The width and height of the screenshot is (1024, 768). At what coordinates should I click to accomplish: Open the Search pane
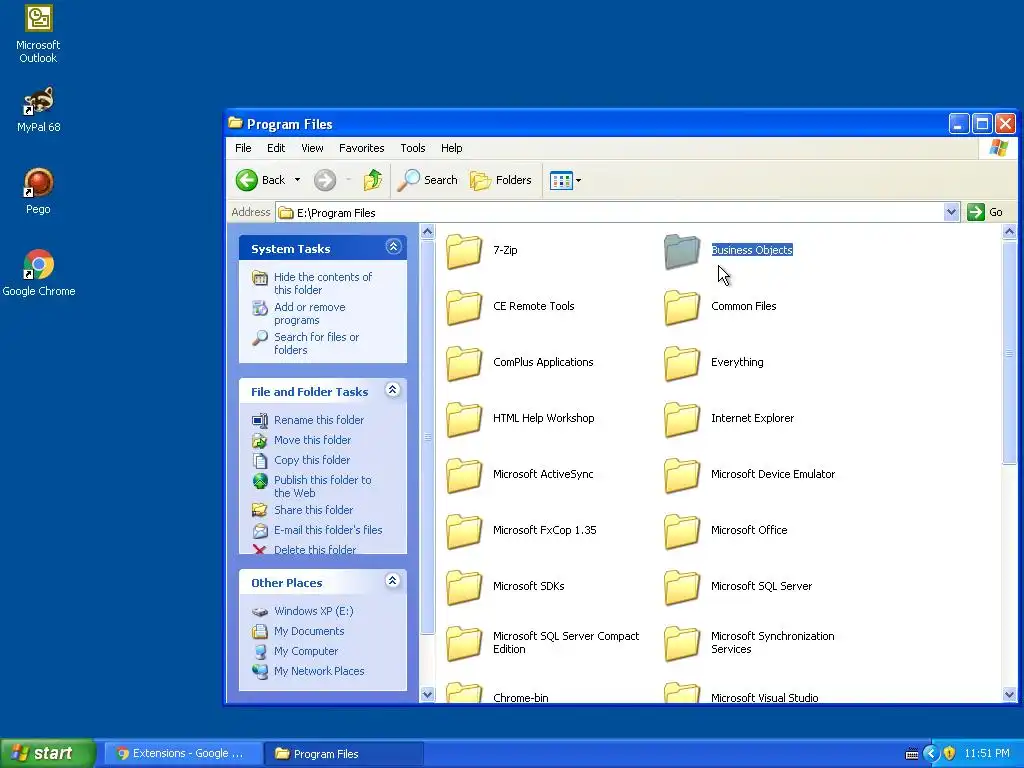[x=428, y=180]
